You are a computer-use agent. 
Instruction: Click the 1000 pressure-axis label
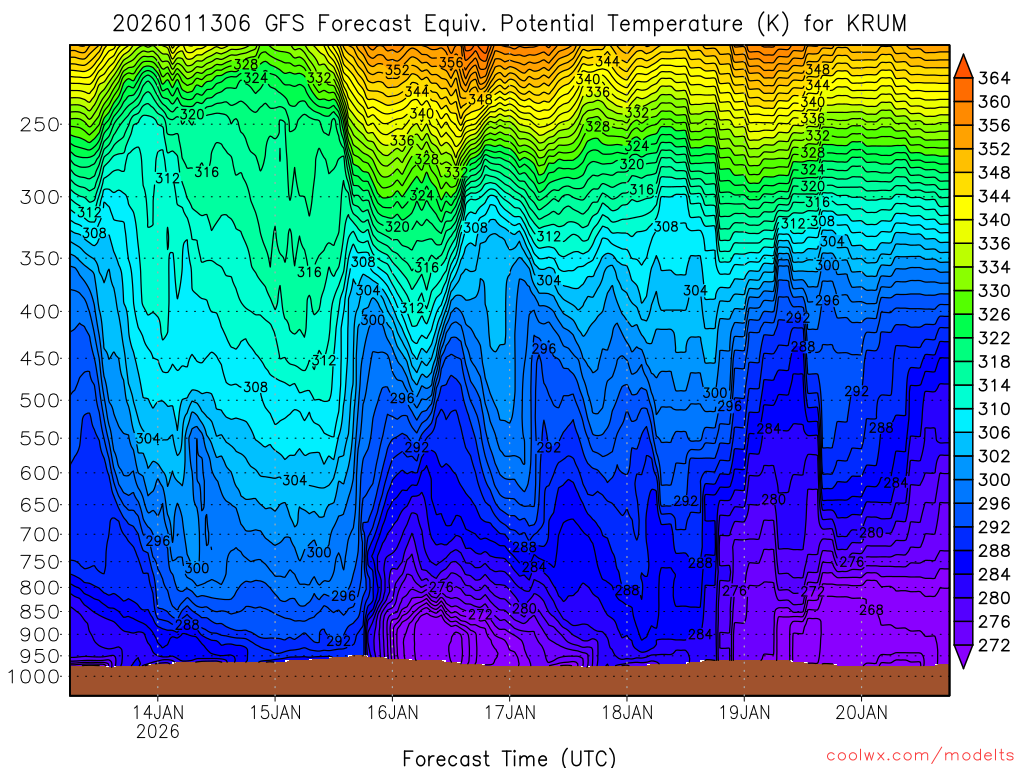34,677
